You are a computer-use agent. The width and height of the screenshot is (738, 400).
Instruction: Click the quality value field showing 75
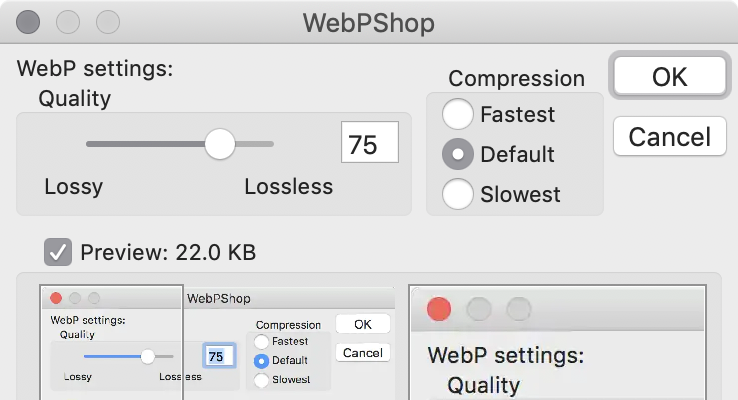[370, 143]
